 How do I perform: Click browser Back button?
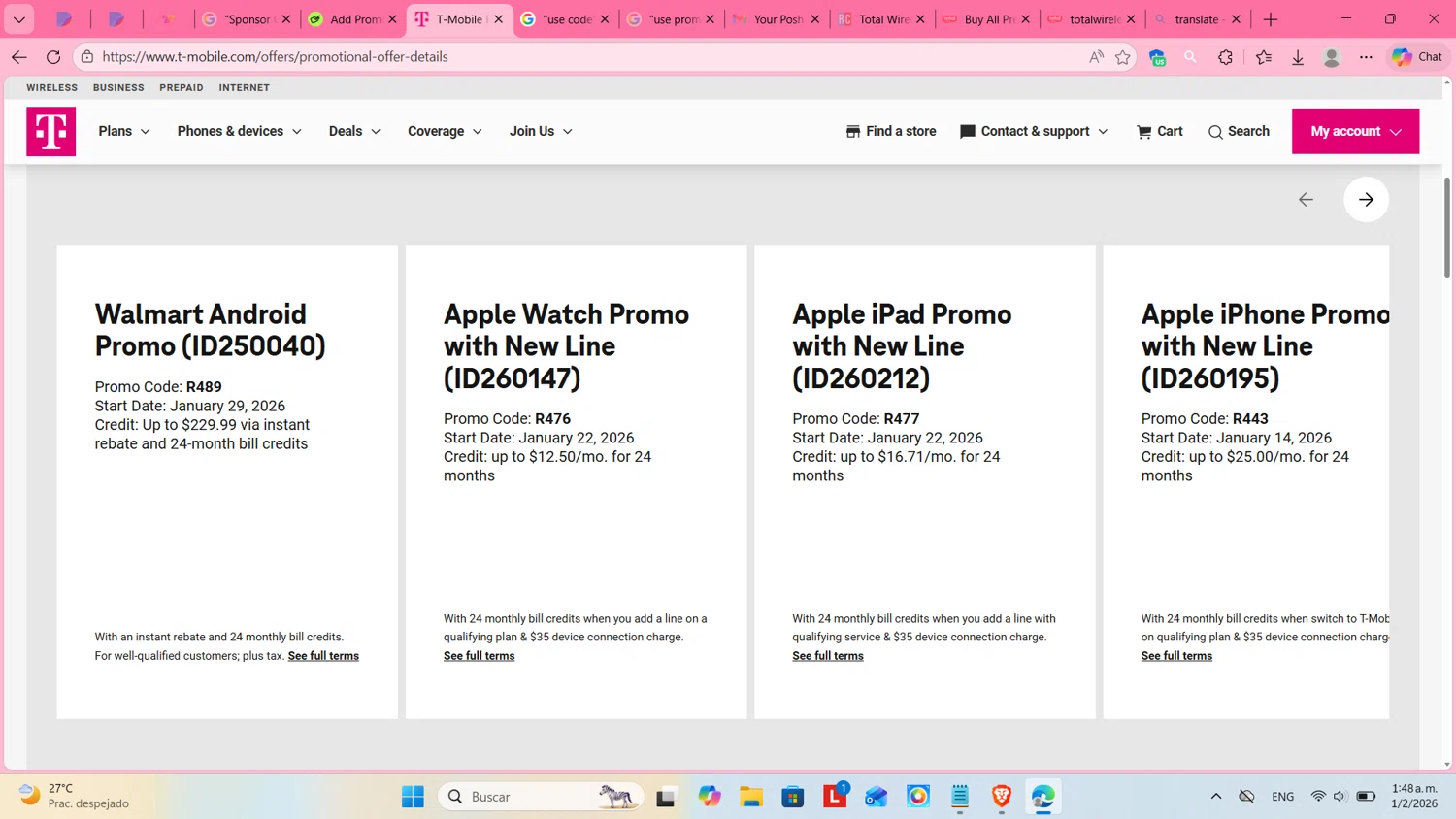click(19, 57)
